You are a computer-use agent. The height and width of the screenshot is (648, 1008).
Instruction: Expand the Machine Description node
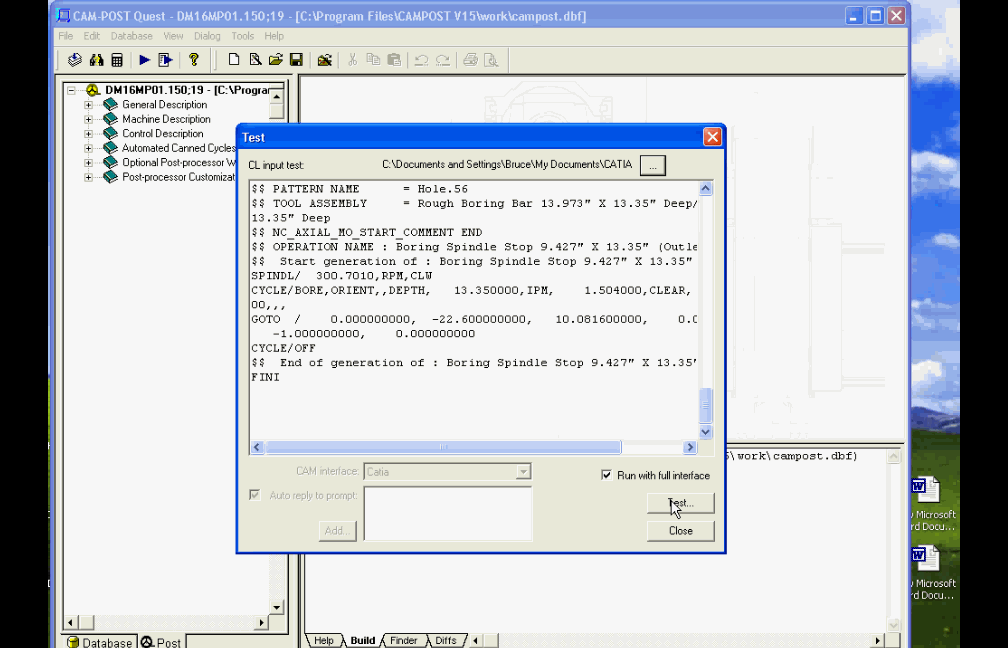coord(89,119)
